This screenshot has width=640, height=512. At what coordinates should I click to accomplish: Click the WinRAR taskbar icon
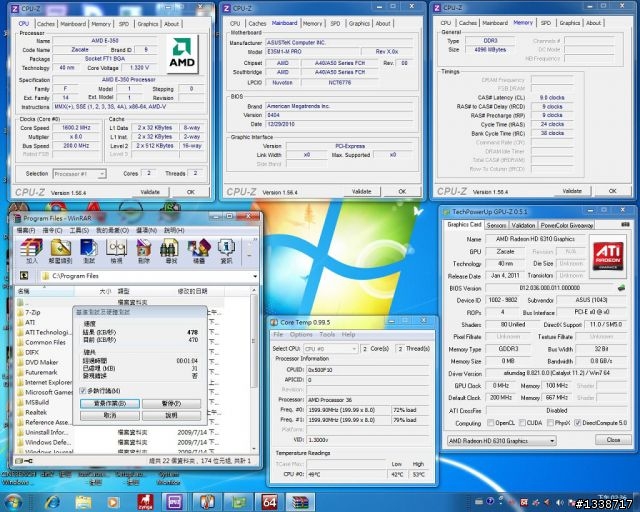click(300, 502)
